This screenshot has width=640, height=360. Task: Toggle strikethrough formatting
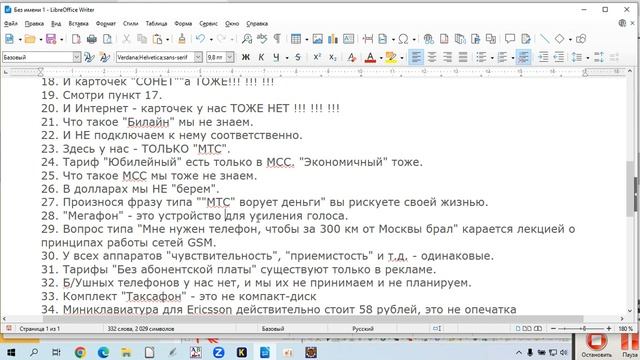coord(298,58)
